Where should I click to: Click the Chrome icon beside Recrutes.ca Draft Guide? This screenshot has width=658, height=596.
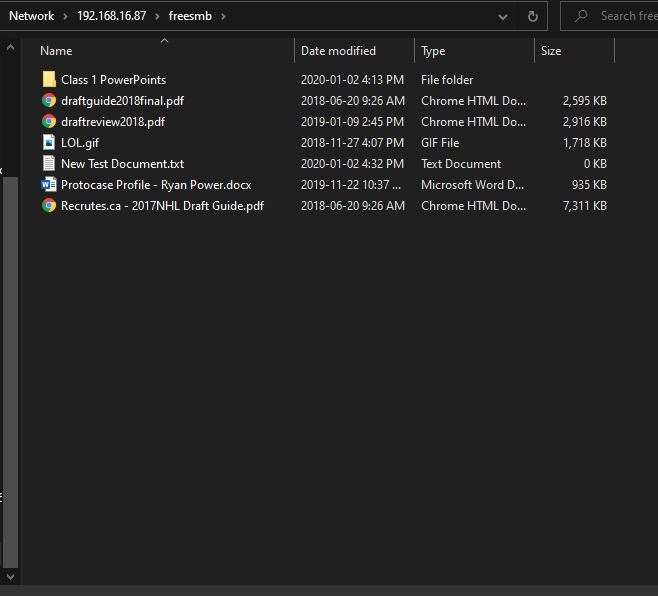(49, 206)
